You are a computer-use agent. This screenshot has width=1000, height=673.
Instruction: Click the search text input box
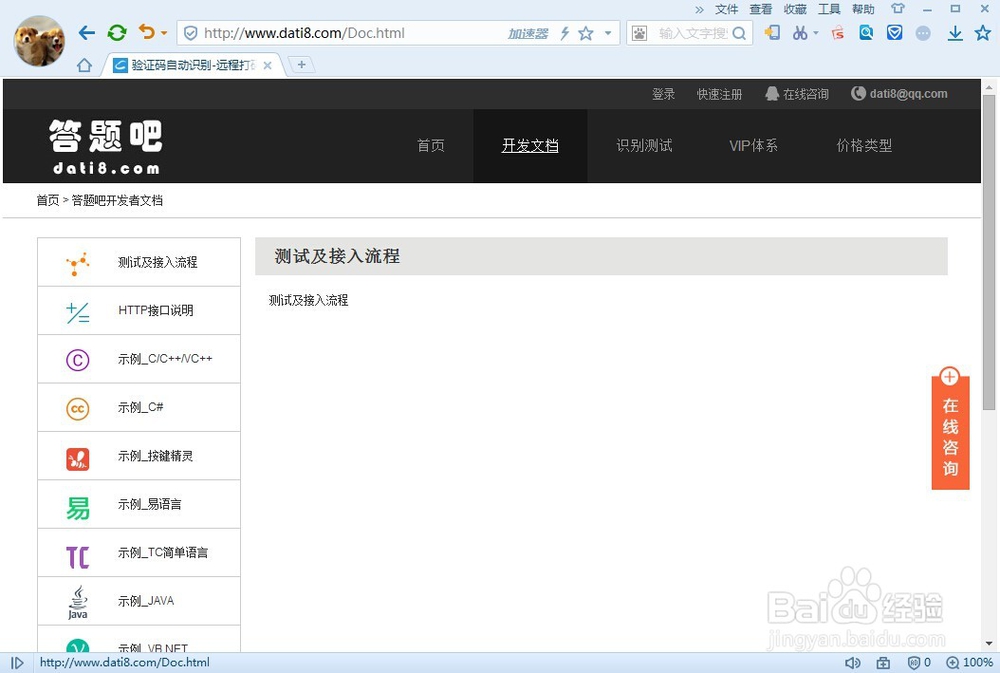(692, 33)
